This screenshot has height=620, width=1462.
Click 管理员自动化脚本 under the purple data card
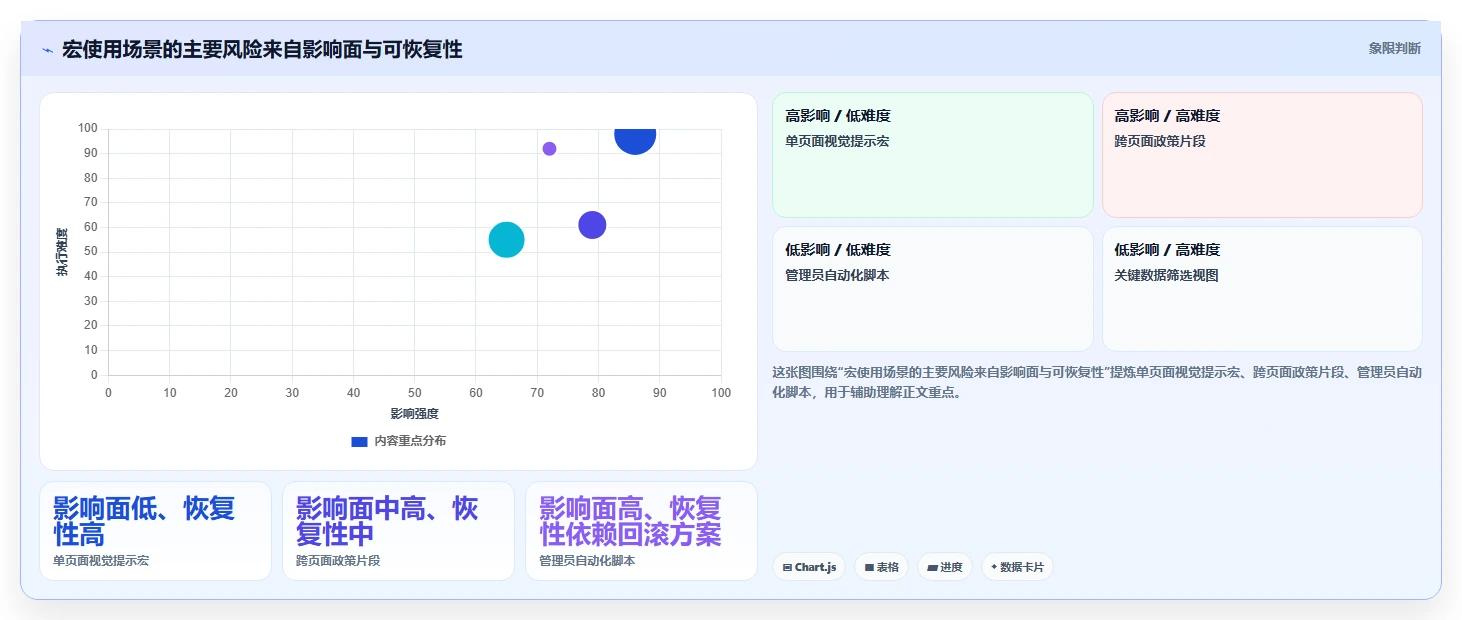tap(587, 560)
